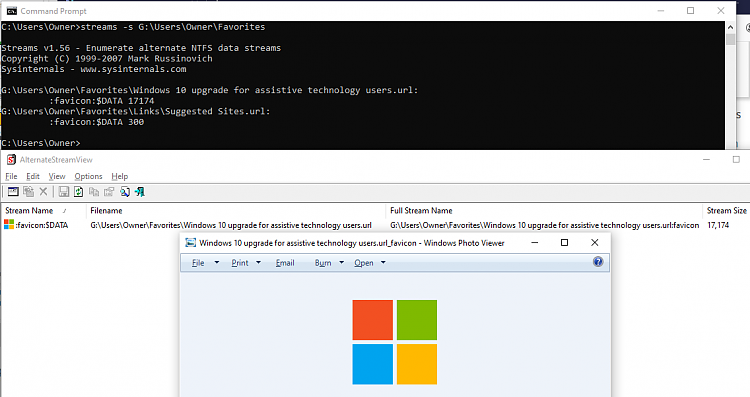Click the delete (X) icon in AlternateStreamView toolbar
The width and height of the screenshot is (750, 397).
point(44,192)
